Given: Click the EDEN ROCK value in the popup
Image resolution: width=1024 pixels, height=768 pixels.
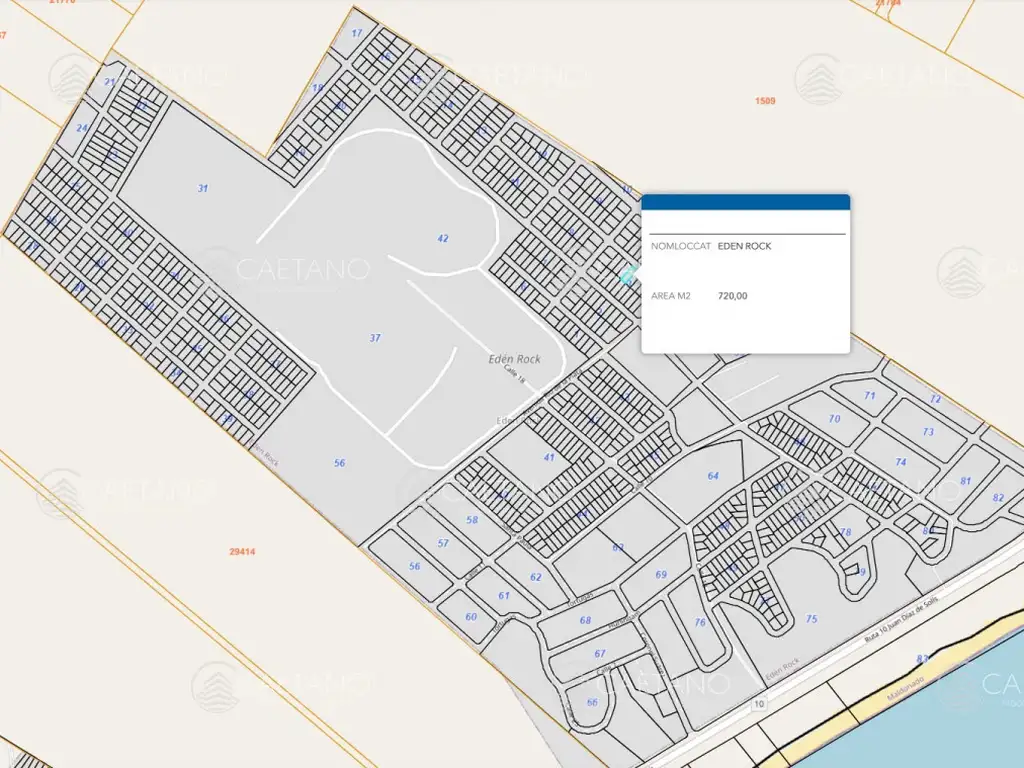Looking at the screenshot, I should click(744, 246).
